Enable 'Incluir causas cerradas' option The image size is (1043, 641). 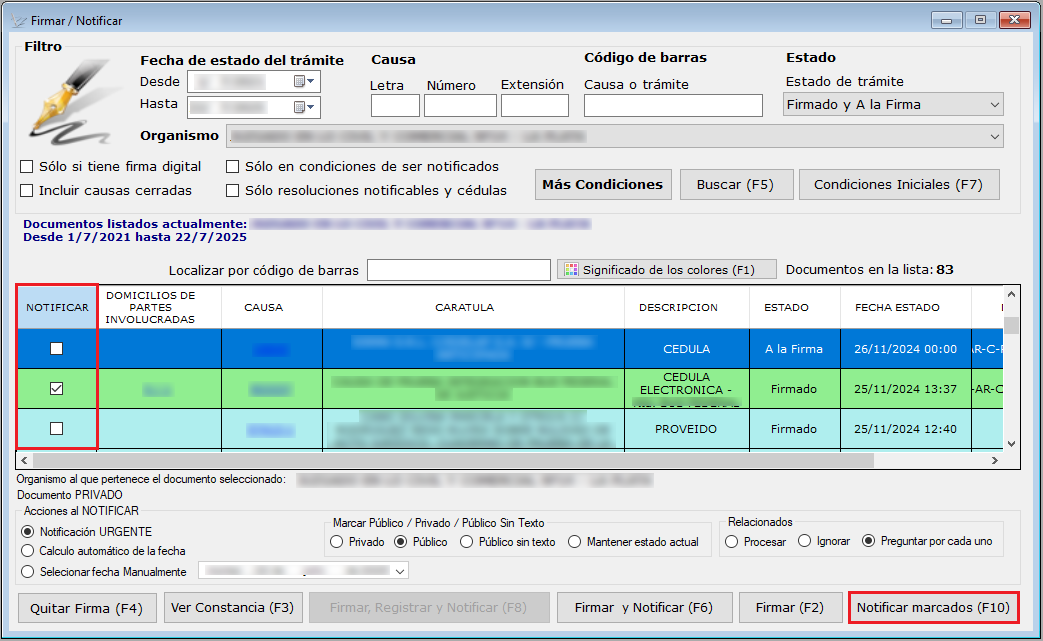[x=27, y=190]
